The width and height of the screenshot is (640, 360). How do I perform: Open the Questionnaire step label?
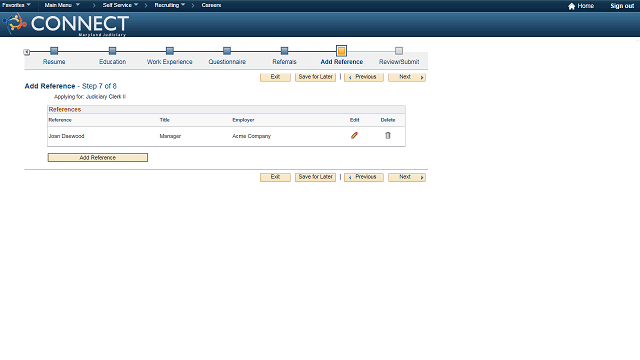point(227,62)
